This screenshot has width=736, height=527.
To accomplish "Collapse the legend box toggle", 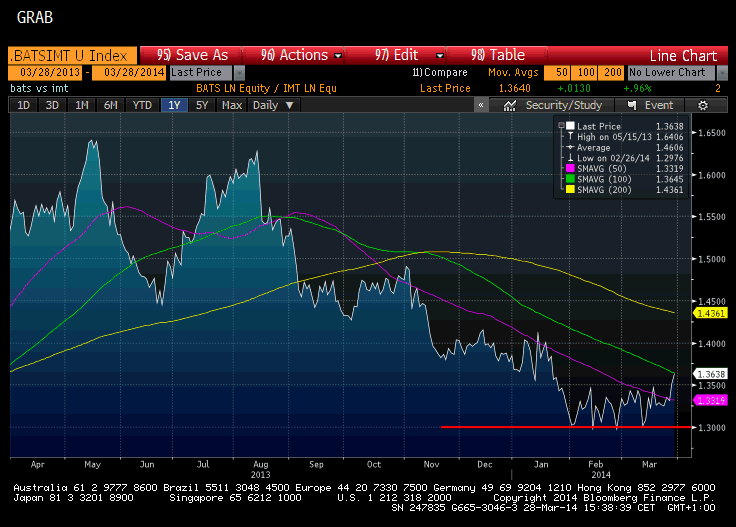I will [561, 126].
